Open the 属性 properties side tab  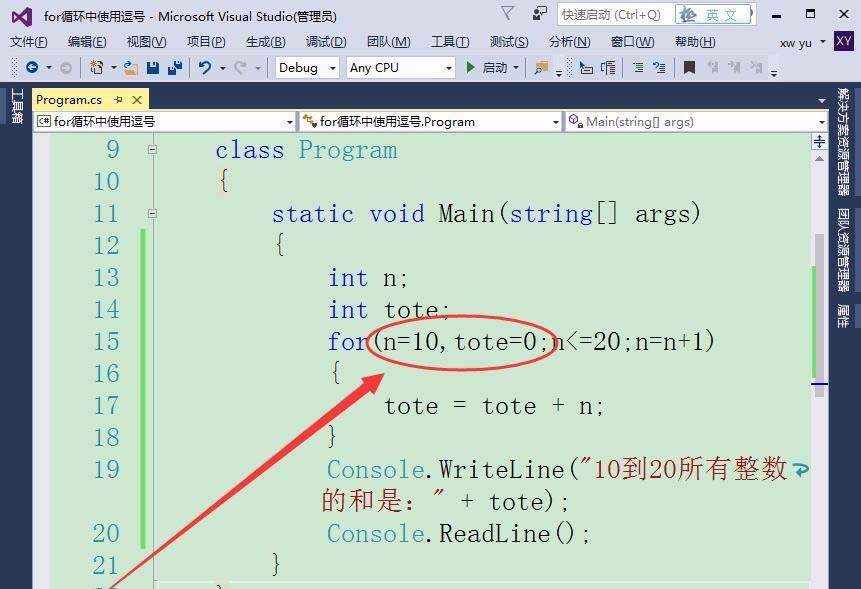pyautogui.click(x=843, y=316)
